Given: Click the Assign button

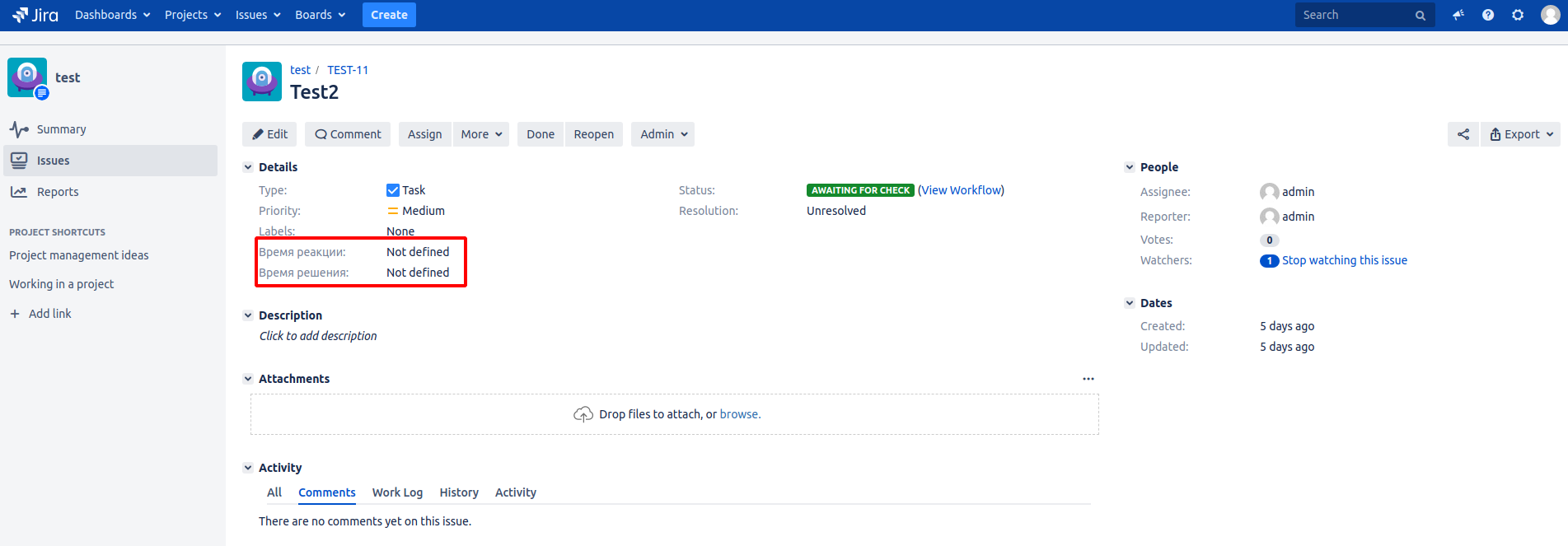Looking at the screenshot, I should click(x=424, y=134).
